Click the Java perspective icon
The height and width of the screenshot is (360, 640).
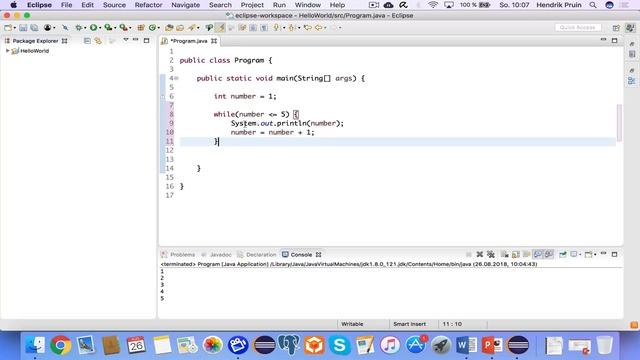(x=631, y=28)
